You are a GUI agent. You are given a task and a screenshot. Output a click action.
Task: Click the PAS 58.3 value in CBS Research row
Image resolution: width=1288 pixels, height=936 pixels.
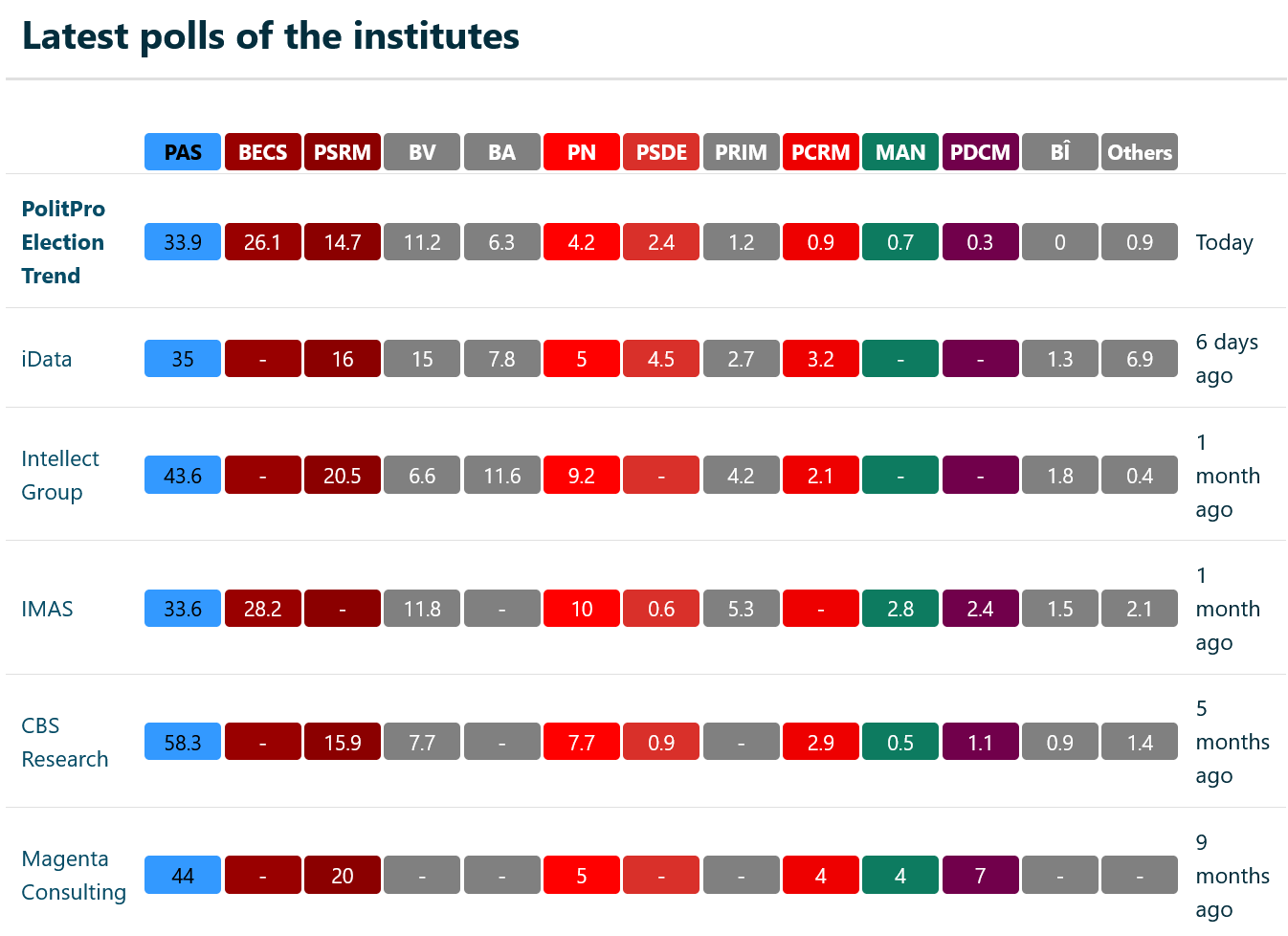click(x=183, y=743)
